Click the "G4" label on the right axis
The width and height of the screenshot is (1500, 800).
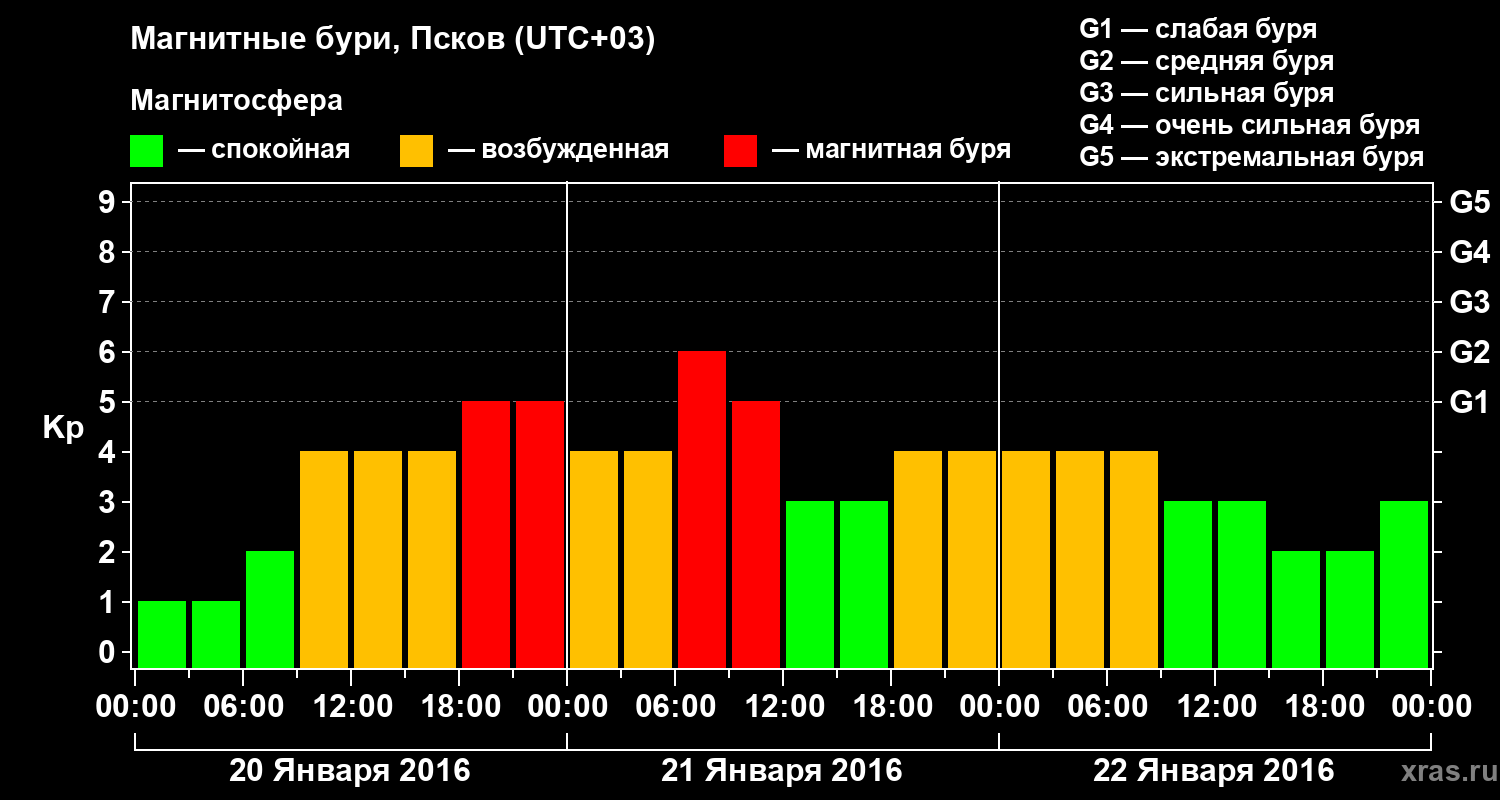click(1469, 252)
